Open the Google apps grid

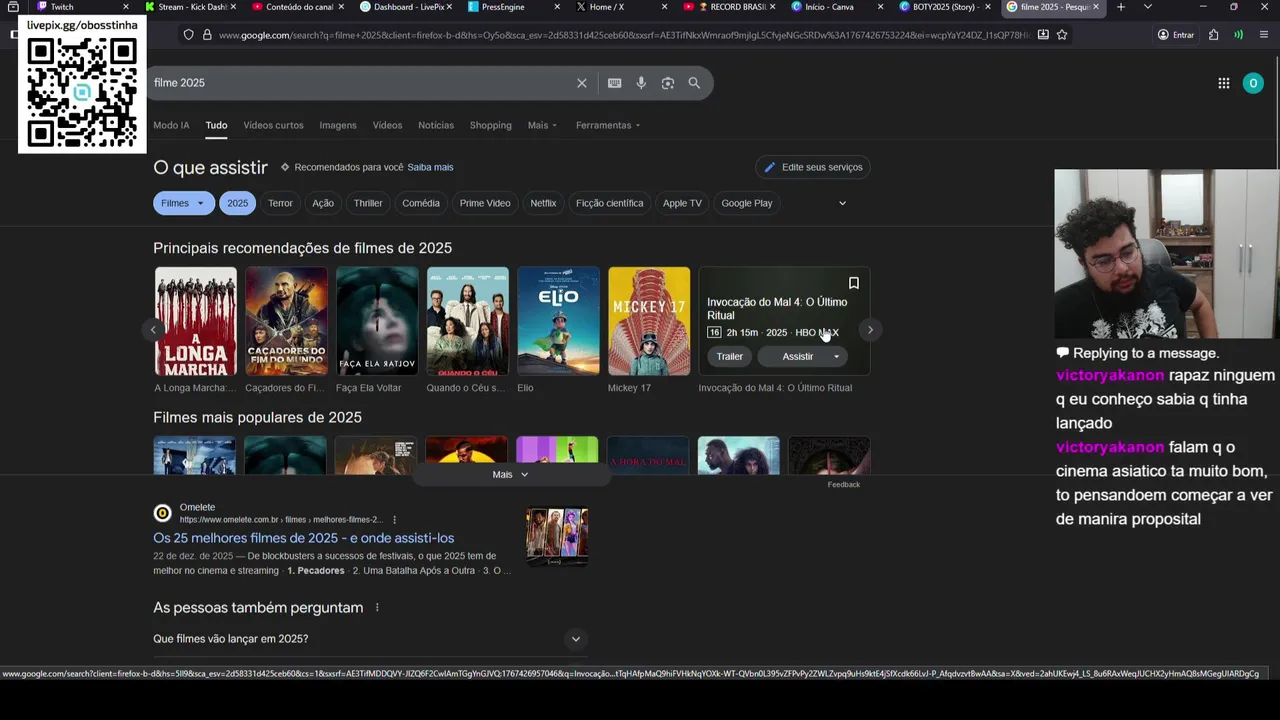(x=1223, y=83)
